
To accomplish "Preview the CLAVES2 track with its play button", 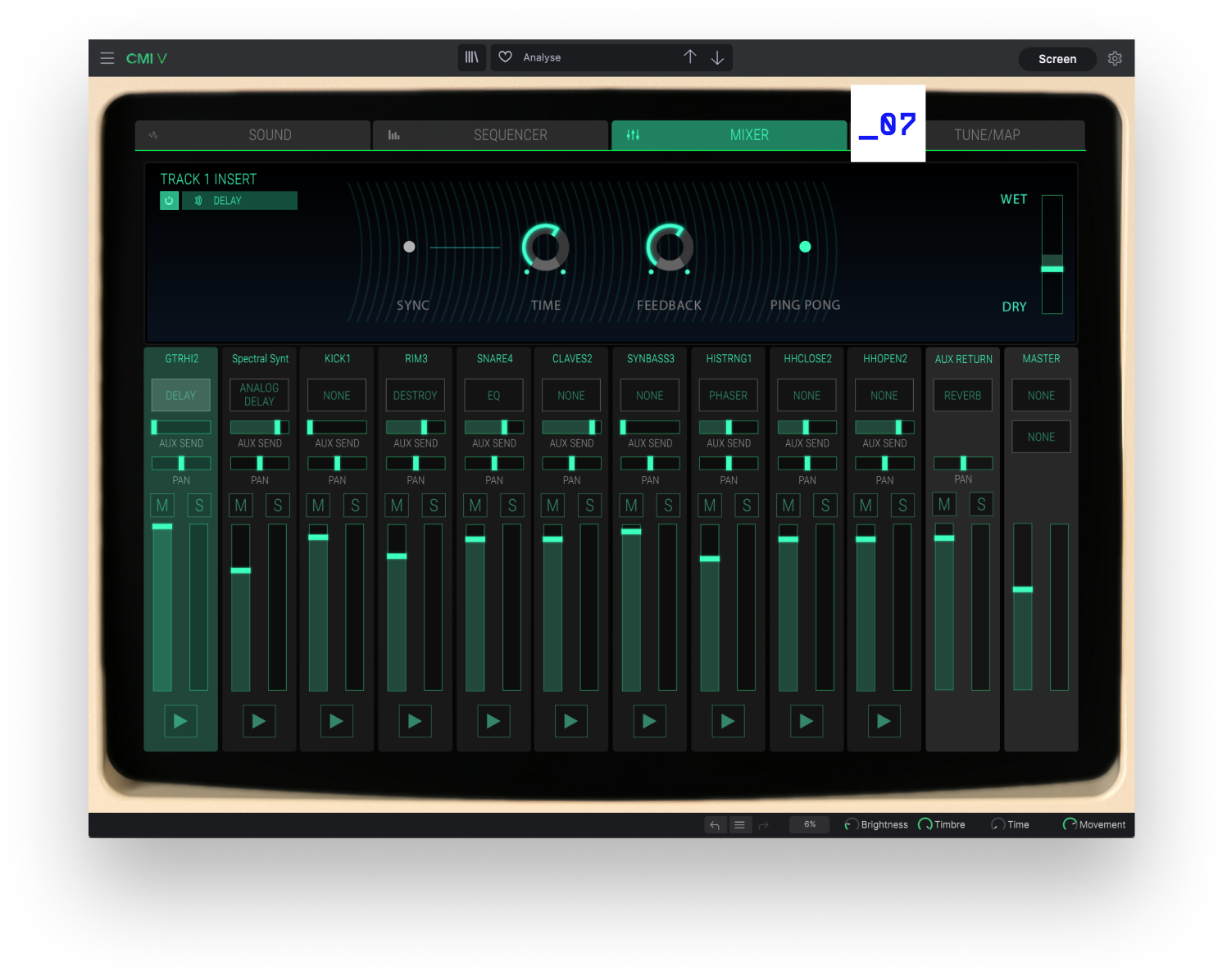I will pos(571,721).
